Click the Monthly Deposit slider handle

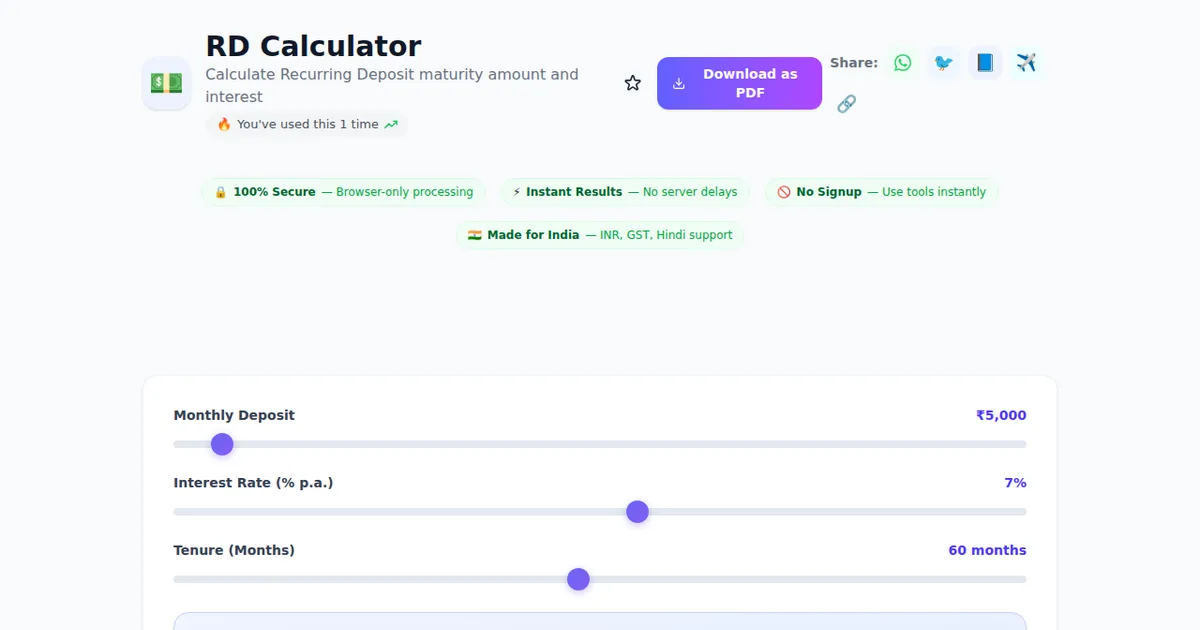(x=222, y=444)
